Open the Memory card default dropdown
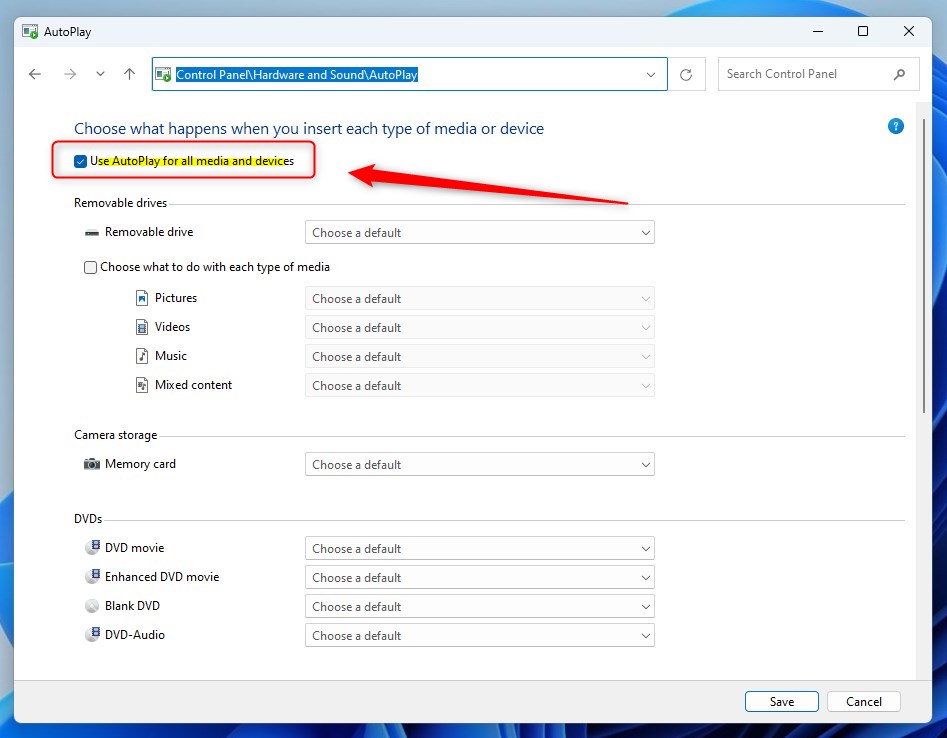947x738 pixels. 479,465
